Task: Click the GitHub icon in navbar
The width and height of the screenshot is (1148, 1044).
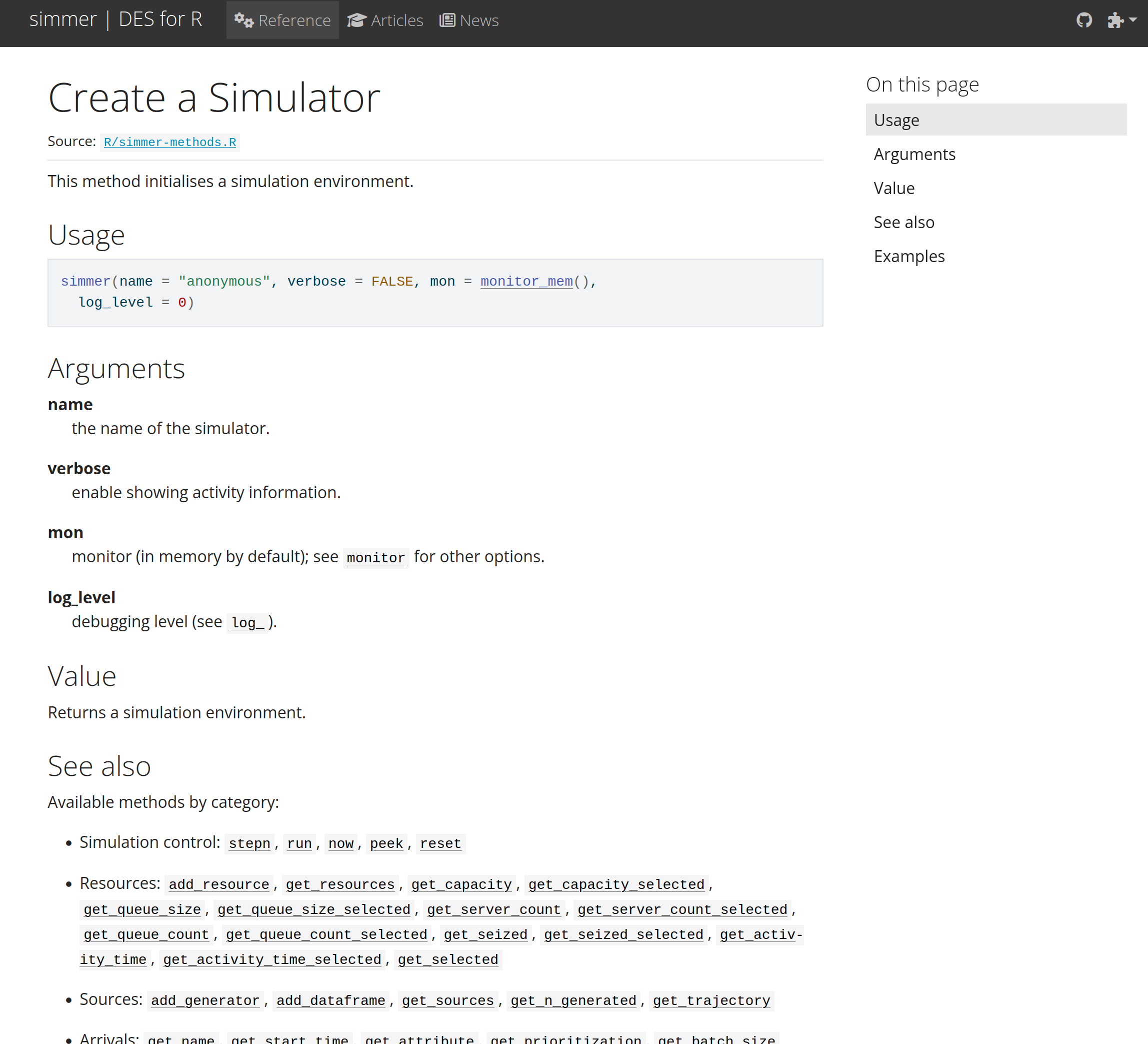Action: (x=1083, y=21)
